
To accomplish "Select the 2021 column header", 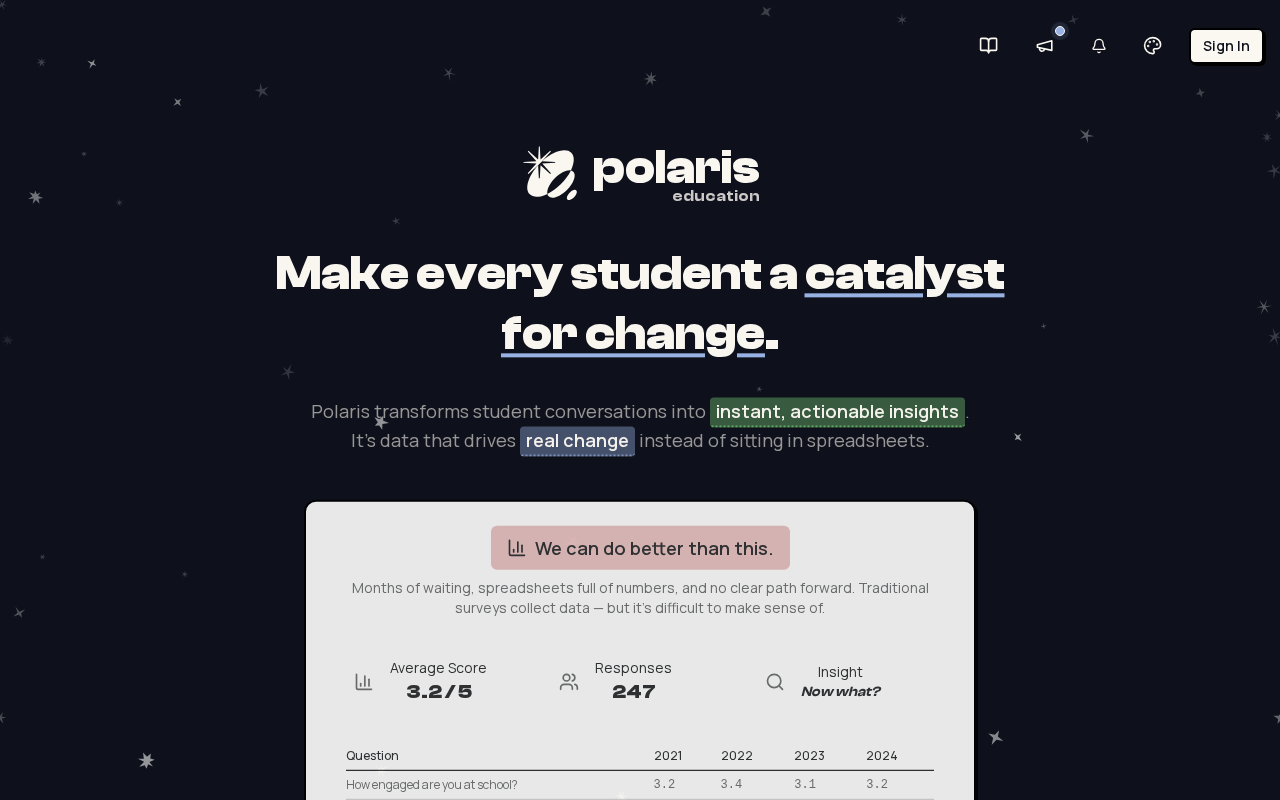I will [668, 756].
